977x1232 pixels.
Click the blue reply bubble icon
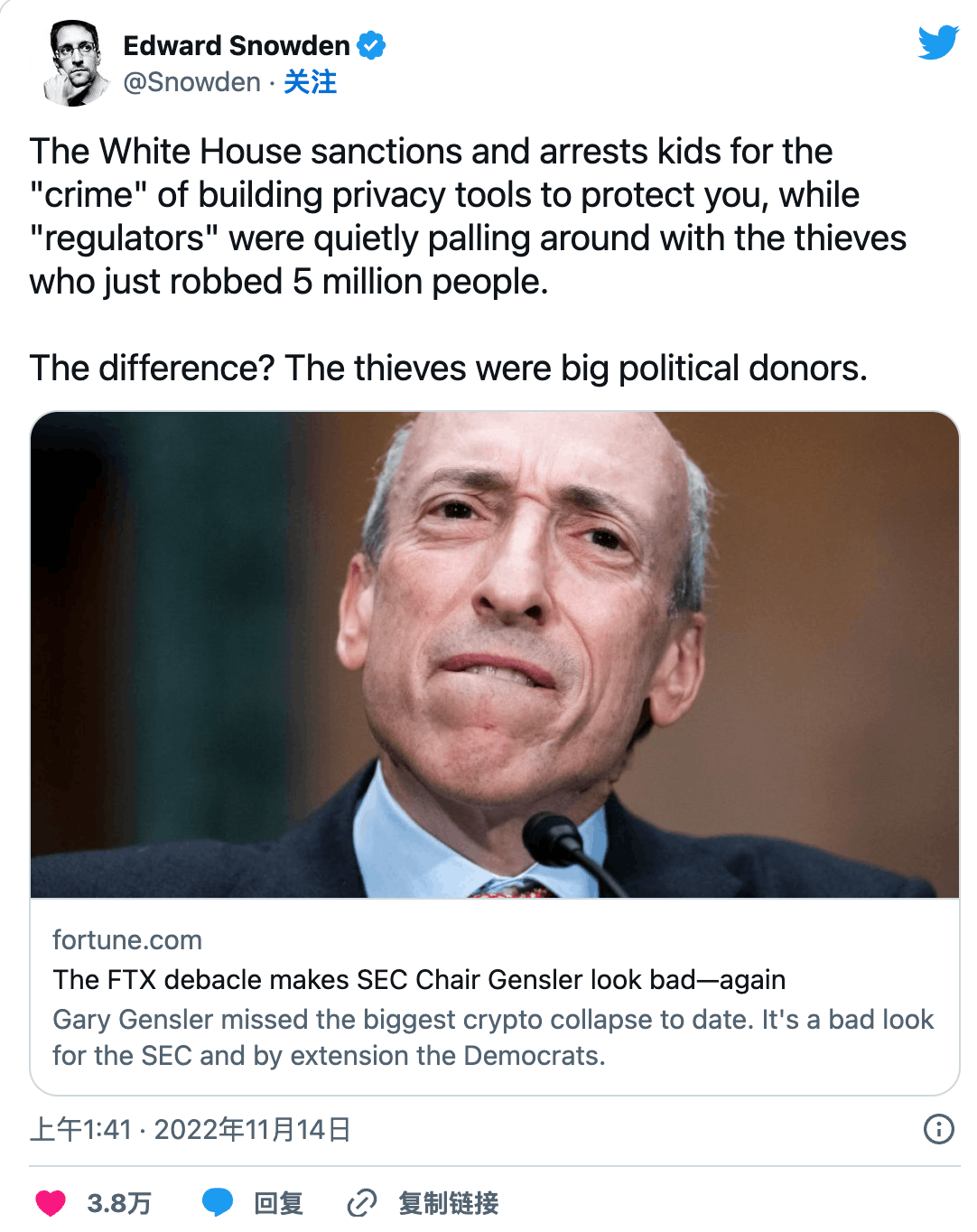pyautogui.click(x=217, y=1202)
